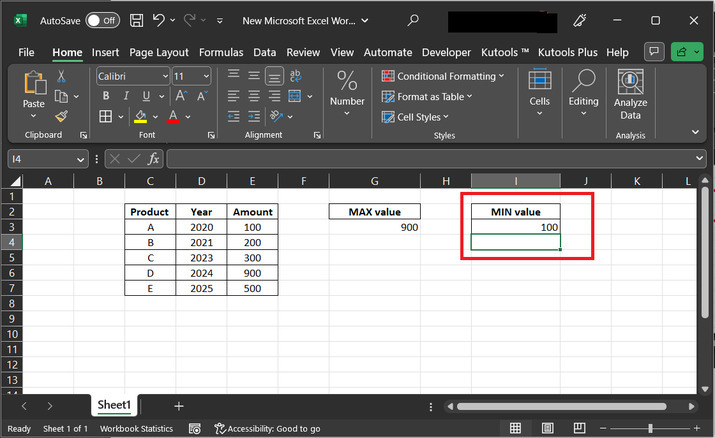
Task: Toggle Italic formatting
Action: 125,96
